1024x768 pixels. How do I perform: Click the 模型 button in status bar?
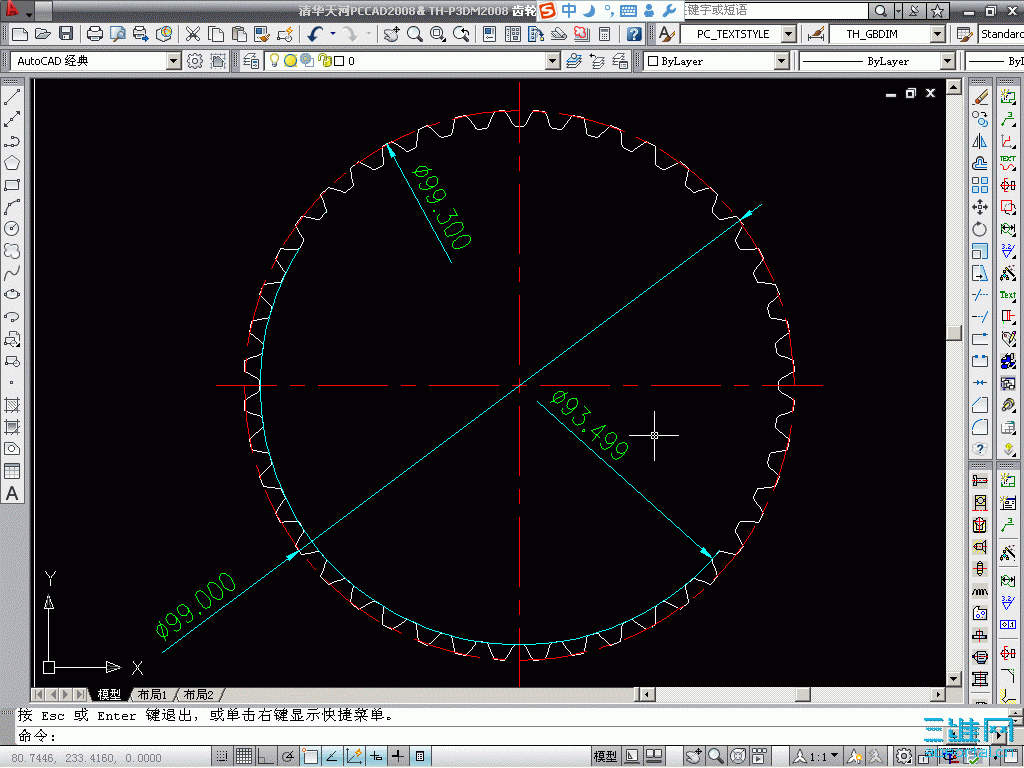(605, 756)
